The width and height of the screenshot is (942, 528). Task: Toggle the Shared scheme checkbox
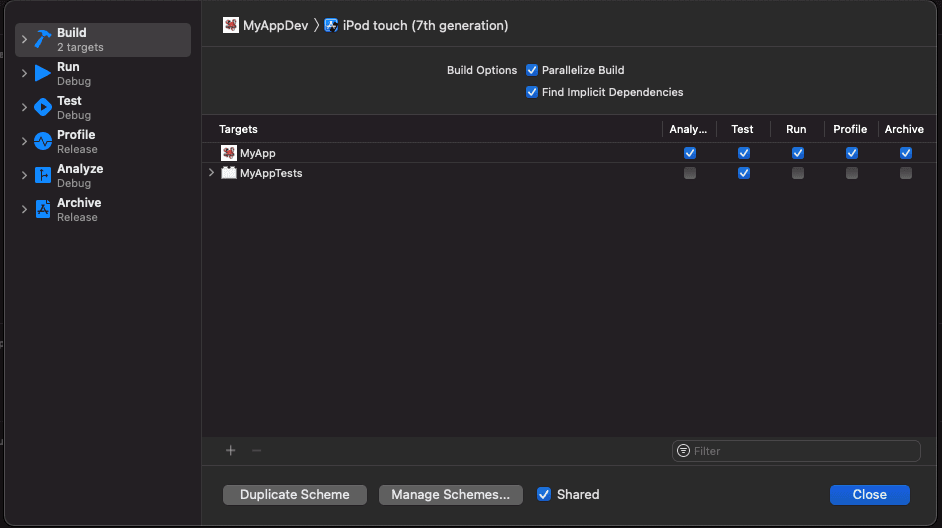544,494
